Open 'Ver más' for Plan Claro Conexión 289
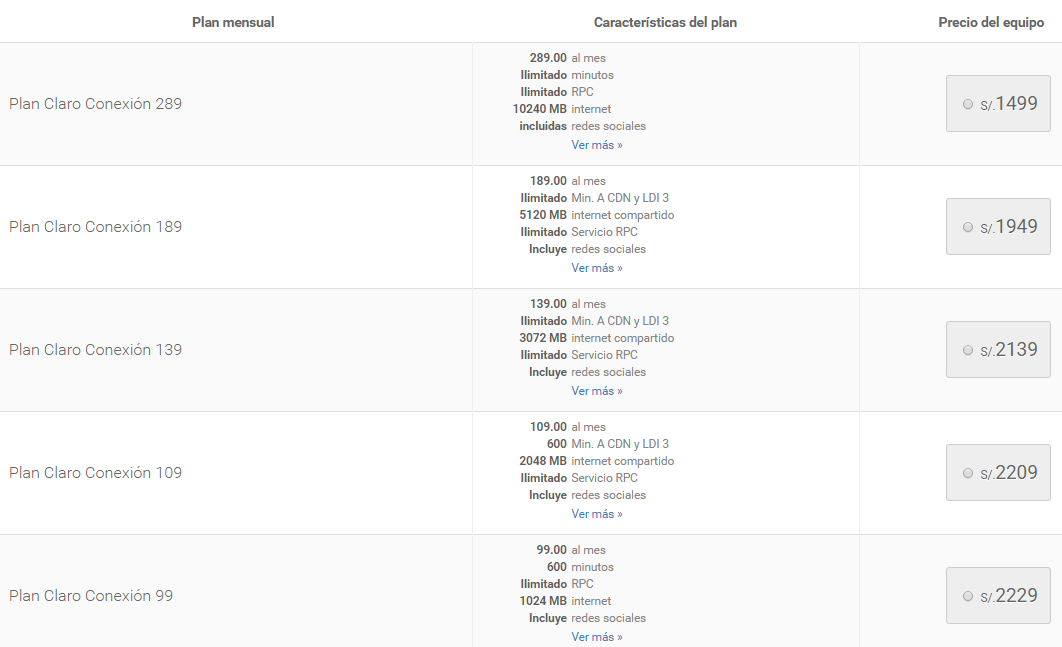Screen dimensions: 1062x647 tap(597, 145)
